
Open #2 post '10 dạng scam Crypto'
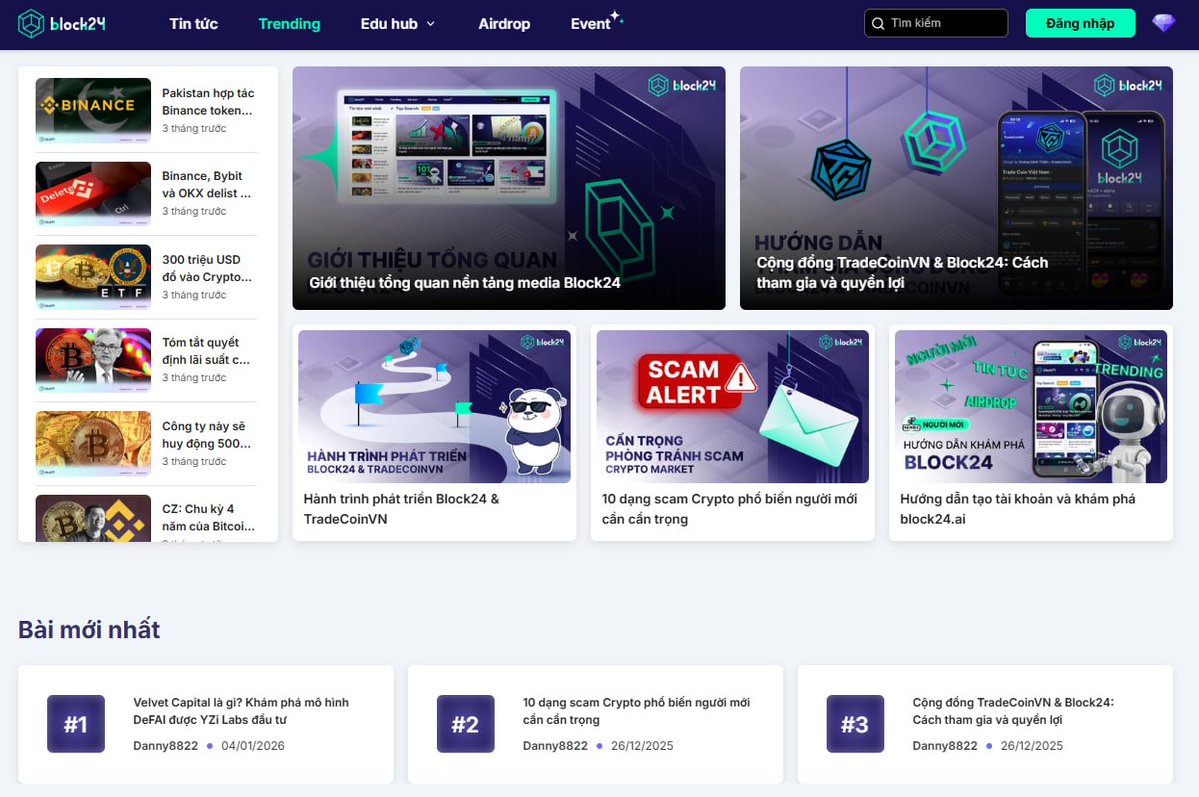click(636, 711)
